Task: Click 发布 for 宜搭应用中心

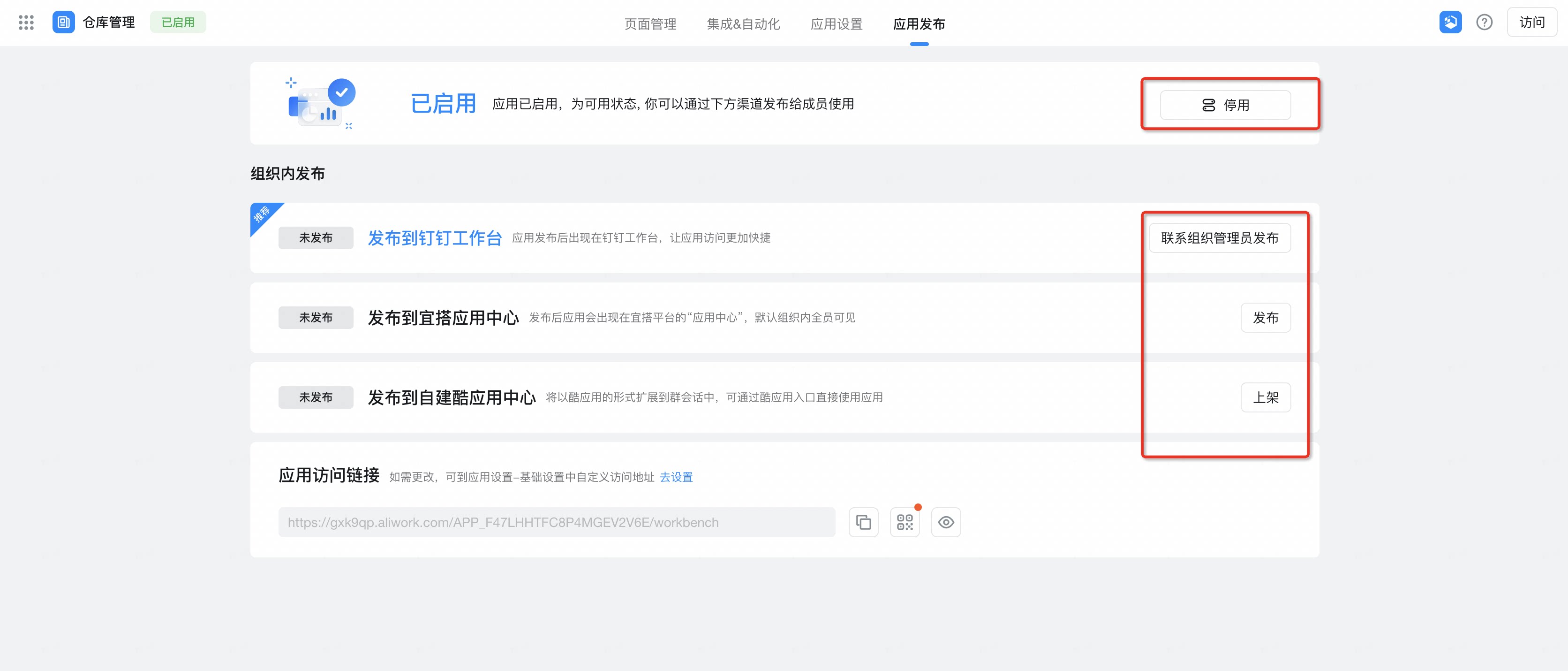Action: pyautogui.click(x=1266, y=318)
